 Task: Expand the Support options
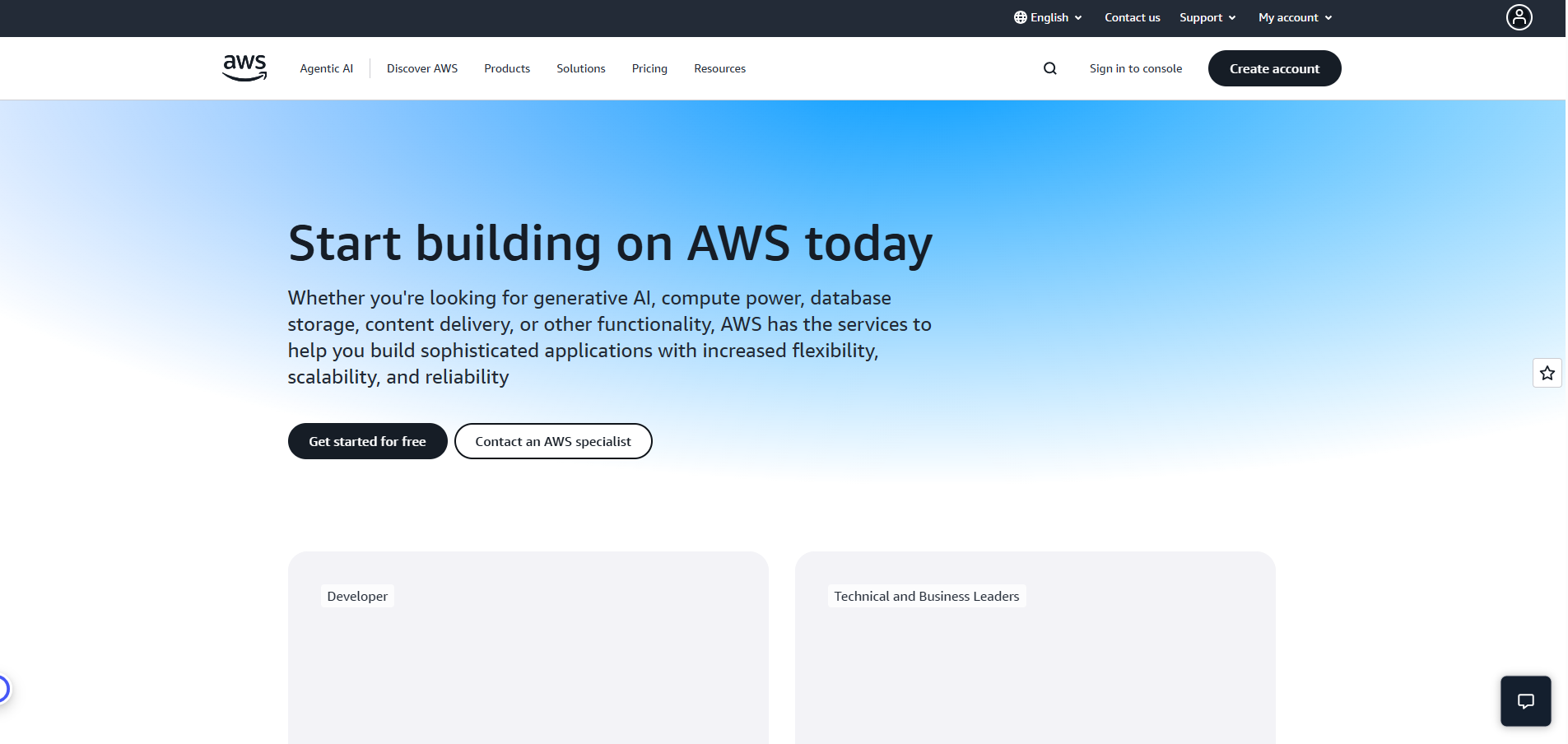[x=1206, y=17]
